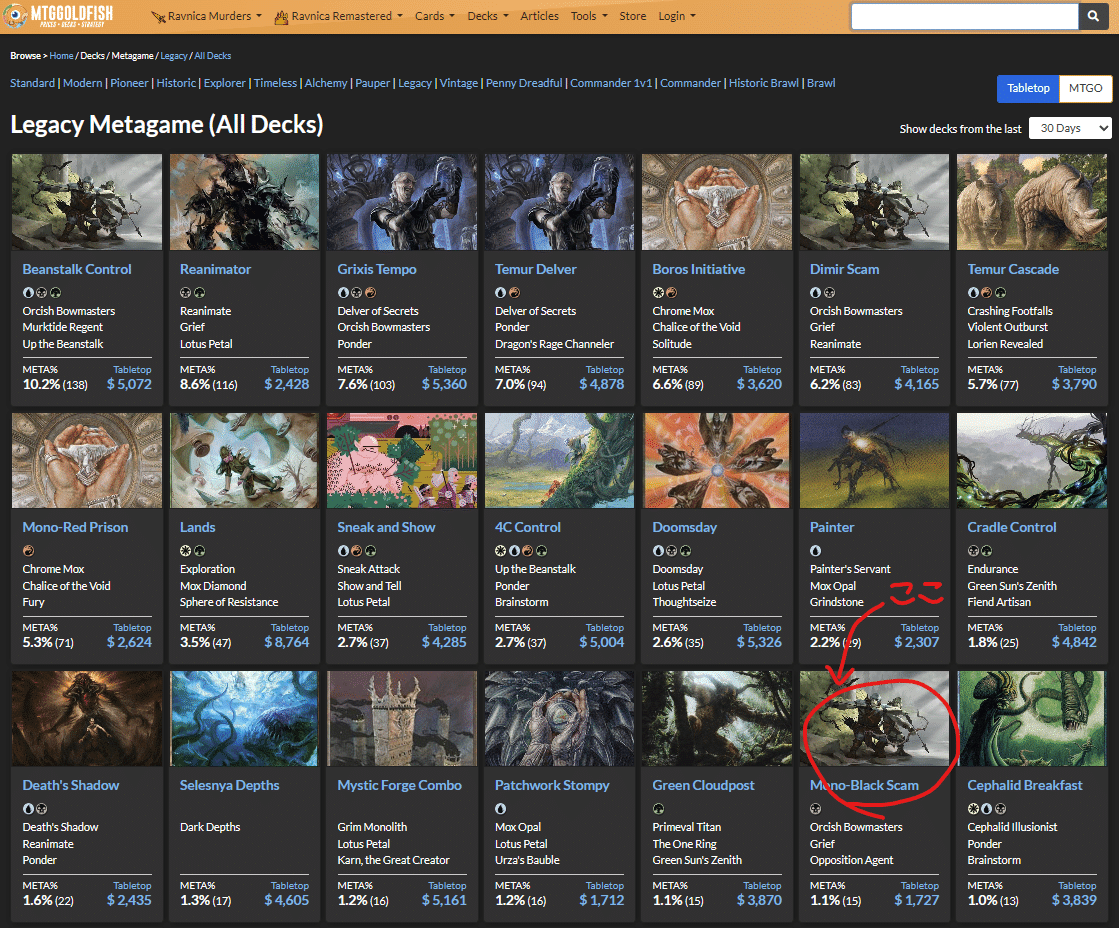Open the Store page
The width and height of the screenshot is (1119, 928).
pyautogui.click(x=632, y=16)
